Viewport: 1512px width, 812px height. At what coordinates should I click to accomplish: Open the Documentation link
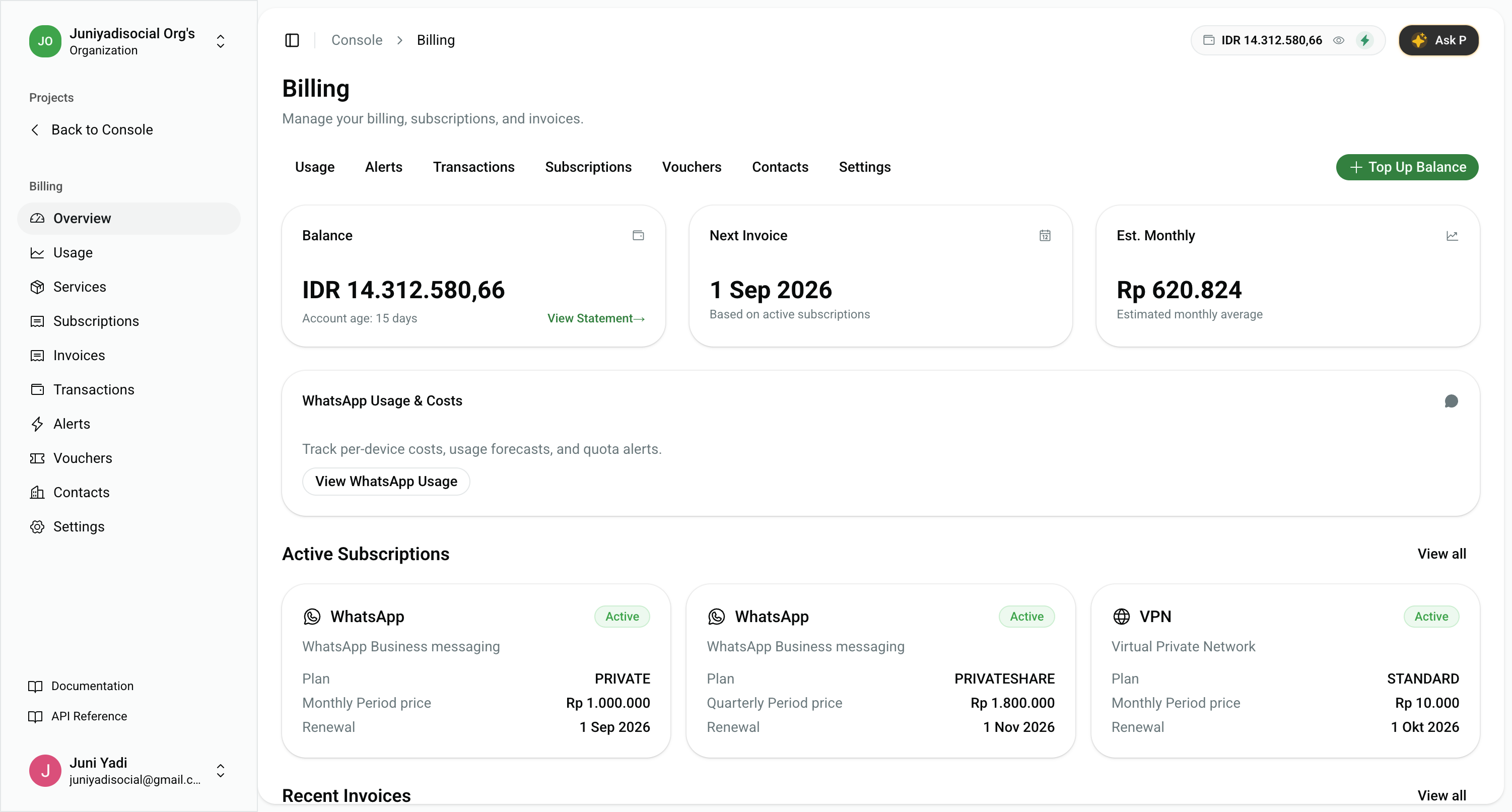click(82, 686)
